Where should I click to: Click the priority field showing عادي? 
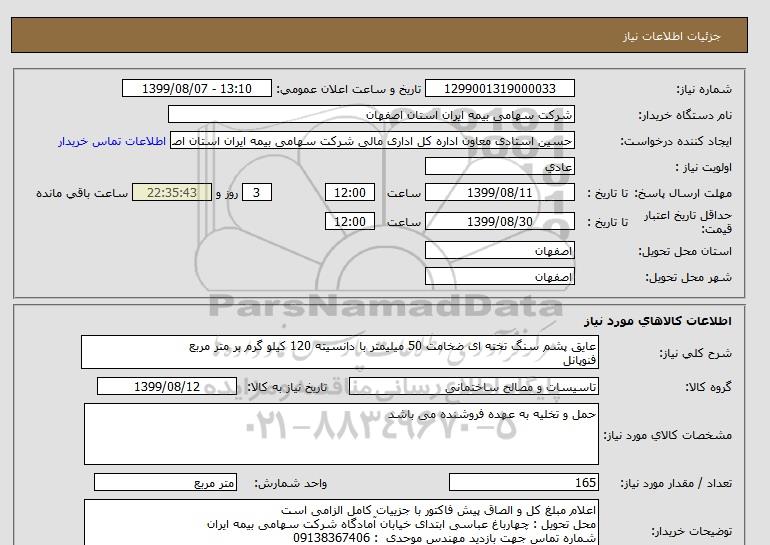499,167
